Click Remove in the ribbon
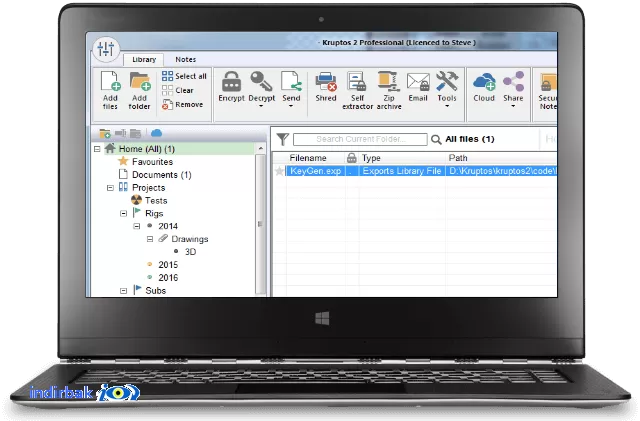Screen dimensions: 640x421 pyautogui.click(x=182, y=105)
